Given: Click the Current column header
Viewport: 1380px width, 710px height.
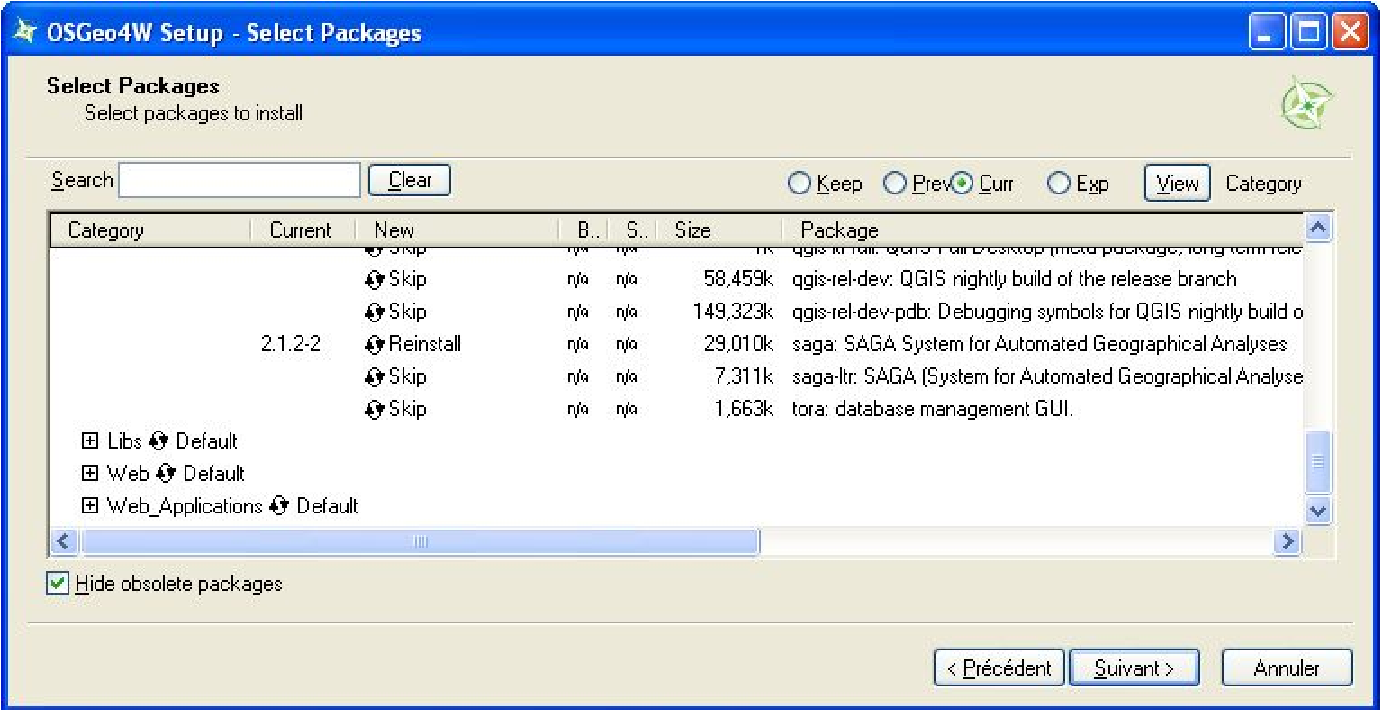Looking at the screenshot, I should [x=302, y=231].
